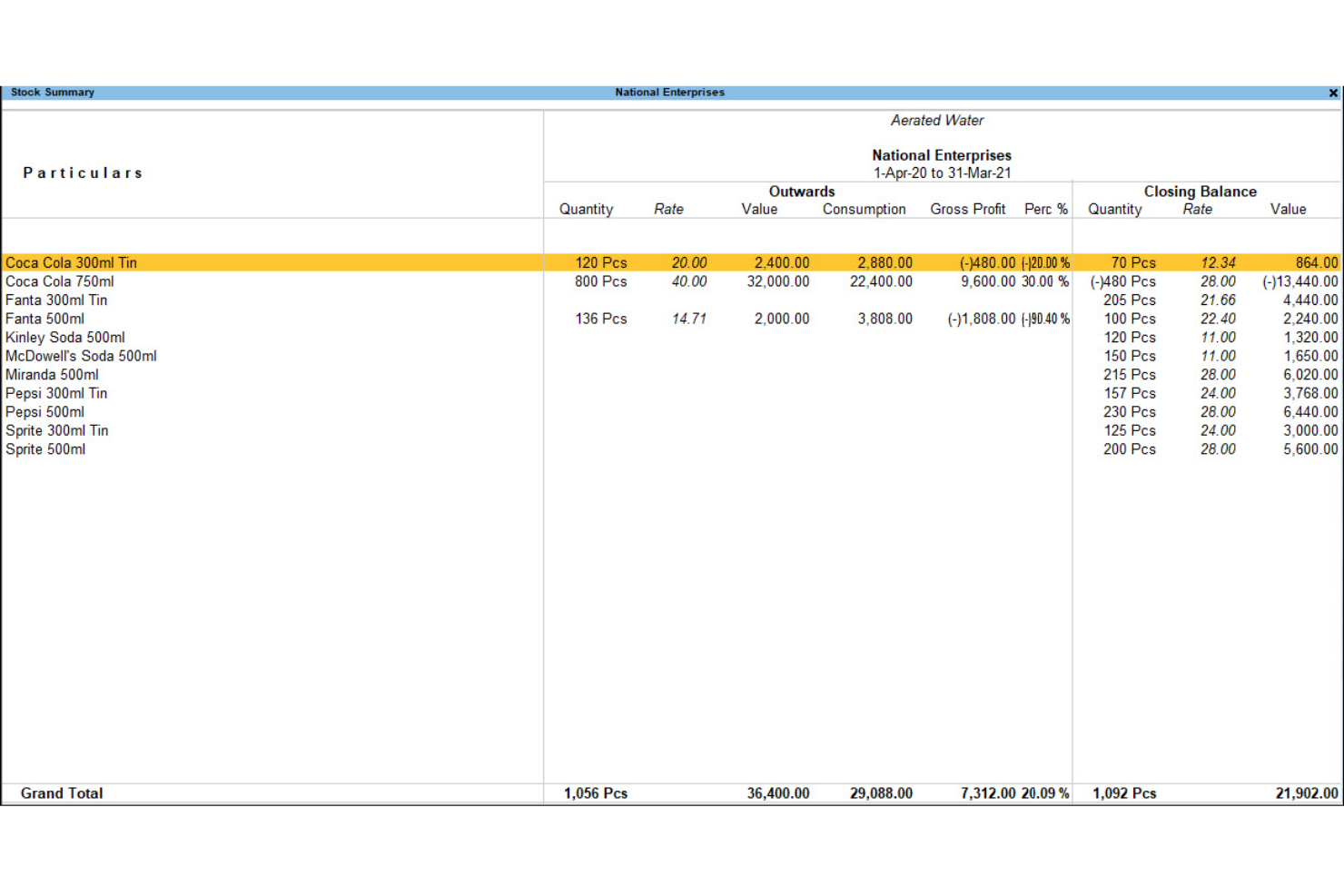The height and width of the screenshot is (896, 1344).
Task: Click the Stock Summary title bar label
Action: 52,92
